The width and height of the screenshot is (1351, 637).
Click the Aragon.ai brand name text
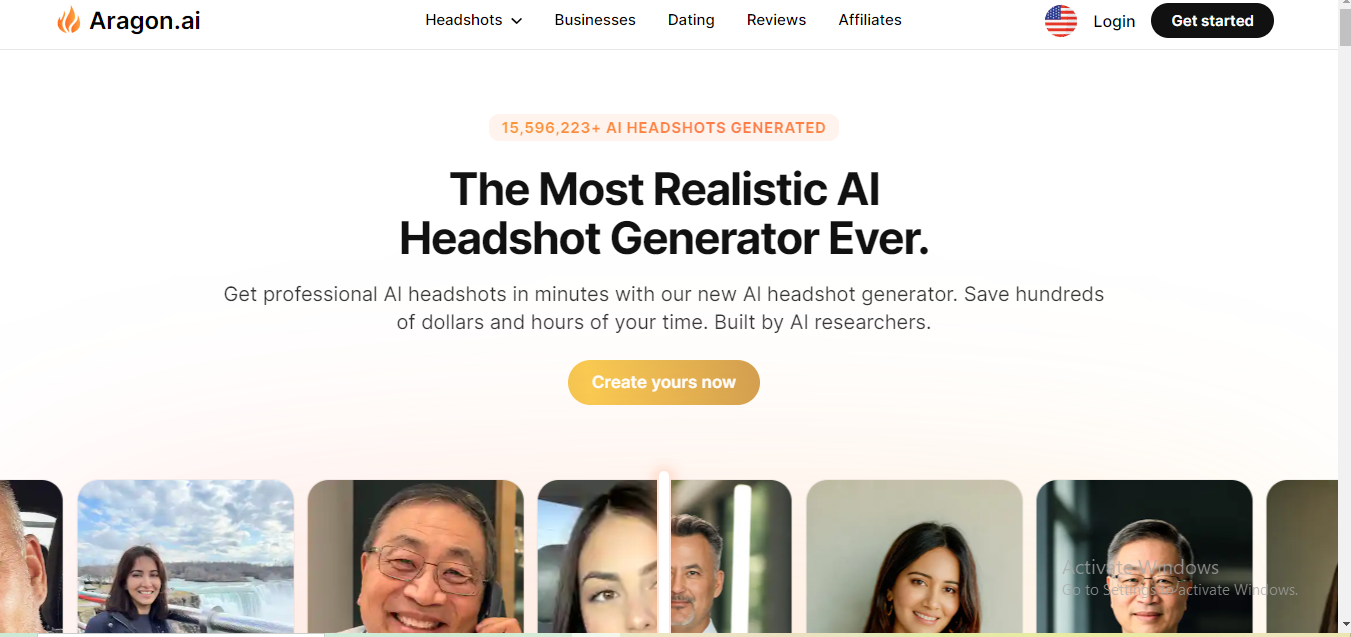click(x=145, y=20)
